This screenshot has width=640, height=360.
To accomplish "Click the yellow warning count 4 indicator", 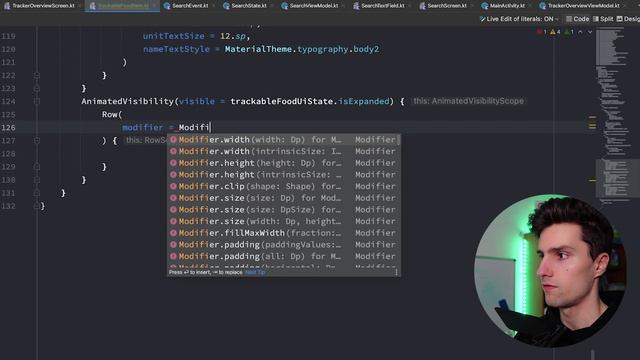I will pyautogui.click(x=555, y=31).
